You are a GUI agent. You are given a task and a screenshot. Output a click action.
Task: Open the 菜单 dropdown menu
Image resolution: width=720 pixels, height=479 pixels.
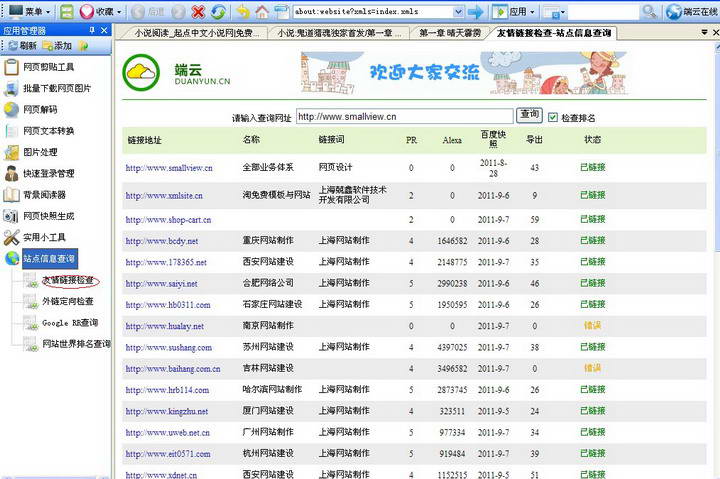tap(28, 12)
